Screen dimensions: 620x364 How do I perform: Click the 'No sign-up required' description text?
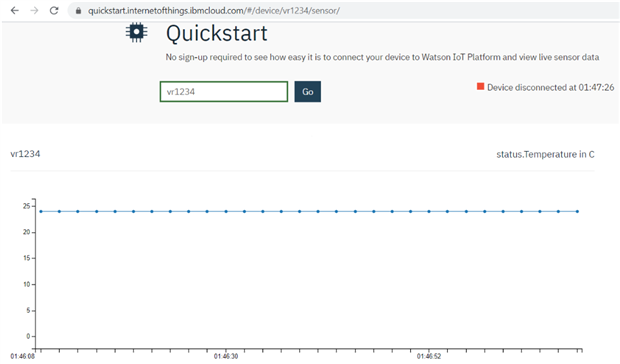382,57
